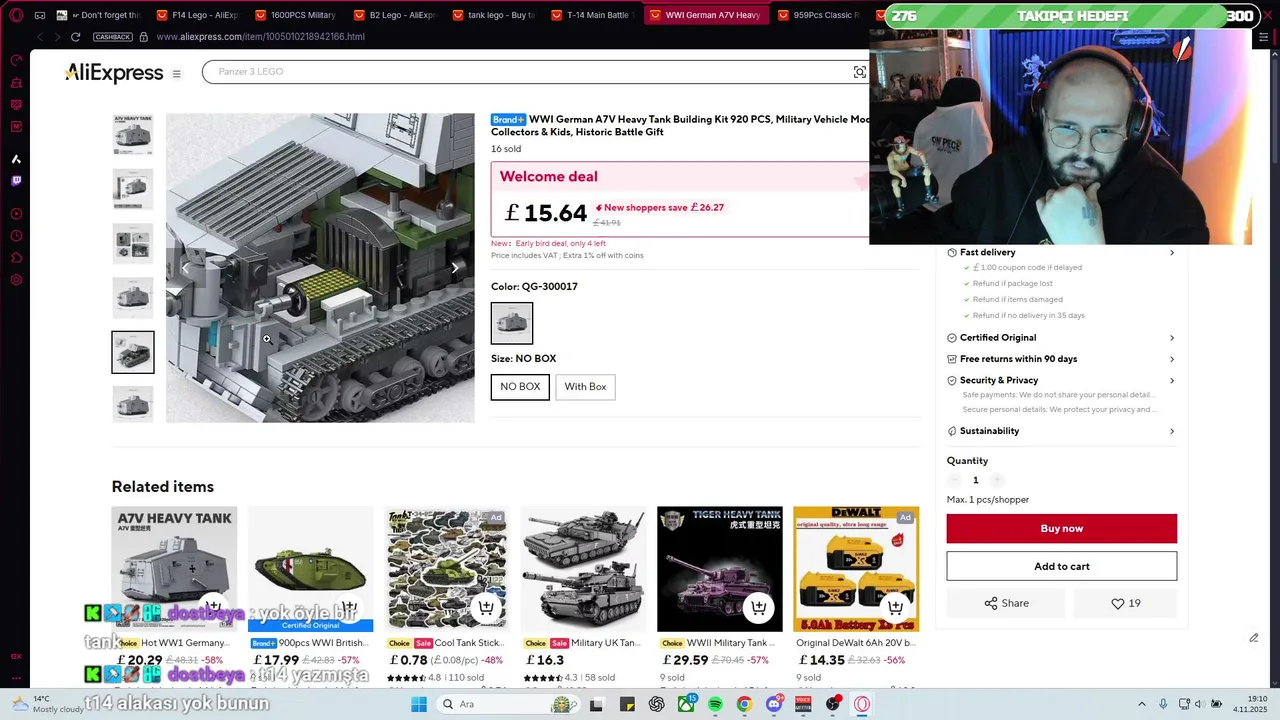Screen dimensions: 1280x720
Task: Open Xbox app from the taskbar
Action: [686, 704]
